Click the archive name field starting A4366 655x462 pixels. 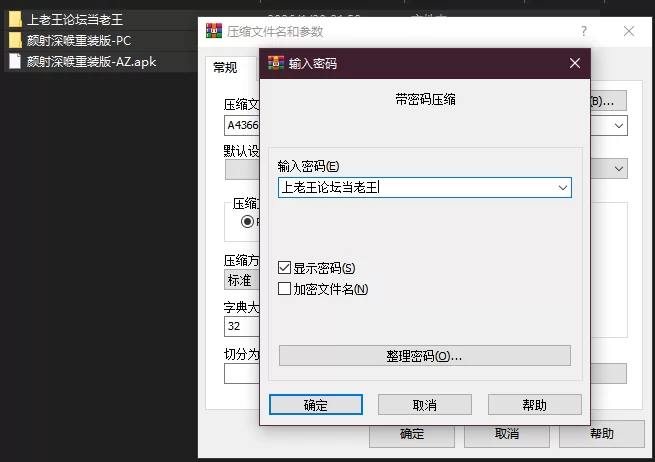tap(242, 125)
